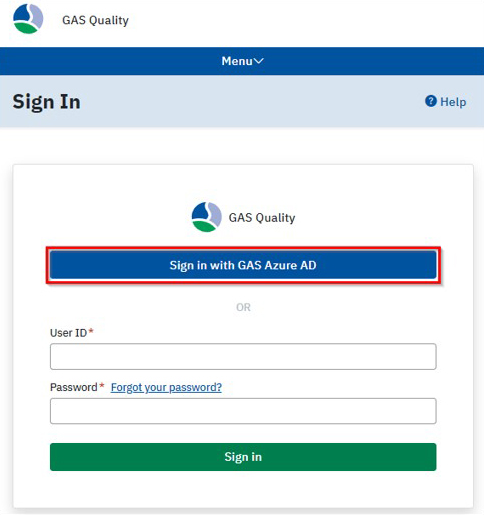The image size is (484, 515).
Task: Click the Menu label text
Action: [x=237, y=61]
